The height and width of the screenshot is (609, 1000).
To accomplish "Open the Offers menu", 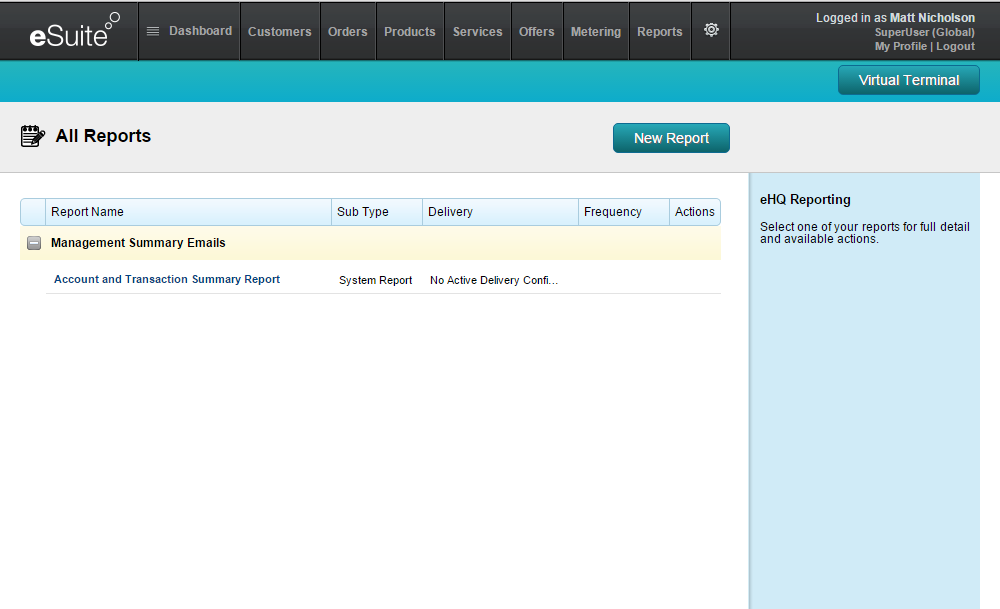I will pos(536,32).
